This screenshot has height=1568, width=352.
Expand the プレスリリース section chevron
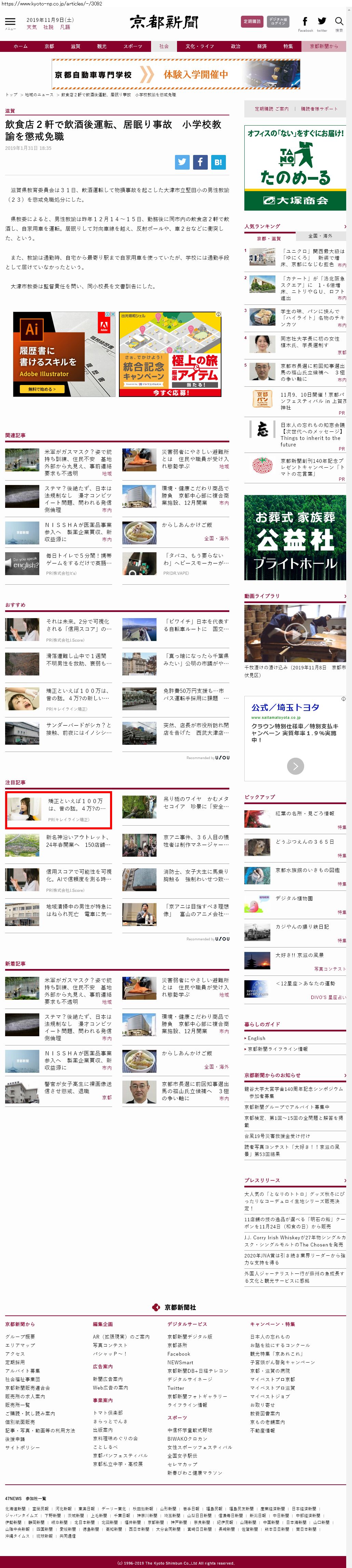tap(345, 1180)
